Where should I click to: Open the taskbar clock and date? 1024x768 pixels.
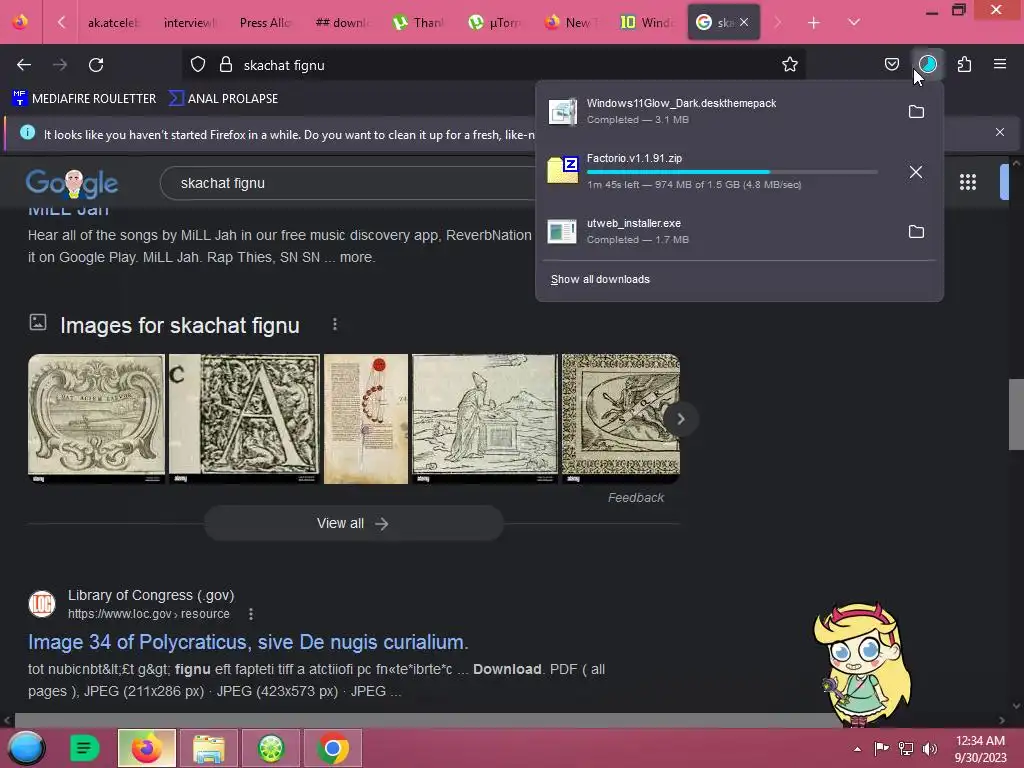(x=980, y=748)
